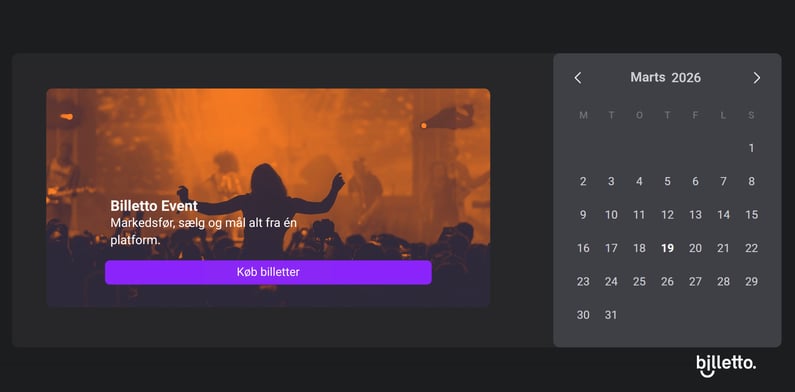This screenshot has height=392, width=795.
Task: Pick the 20th on the calendar
Action: tap(695, 248)
